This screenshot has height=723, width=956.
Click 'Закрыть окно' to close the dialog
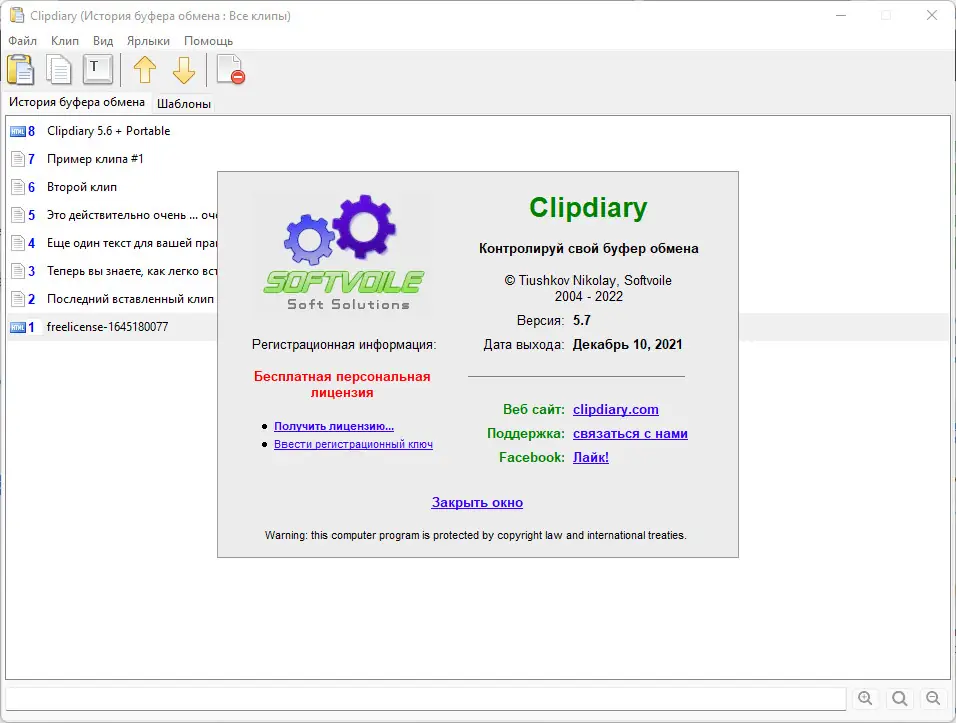click(x=477, y=502)
